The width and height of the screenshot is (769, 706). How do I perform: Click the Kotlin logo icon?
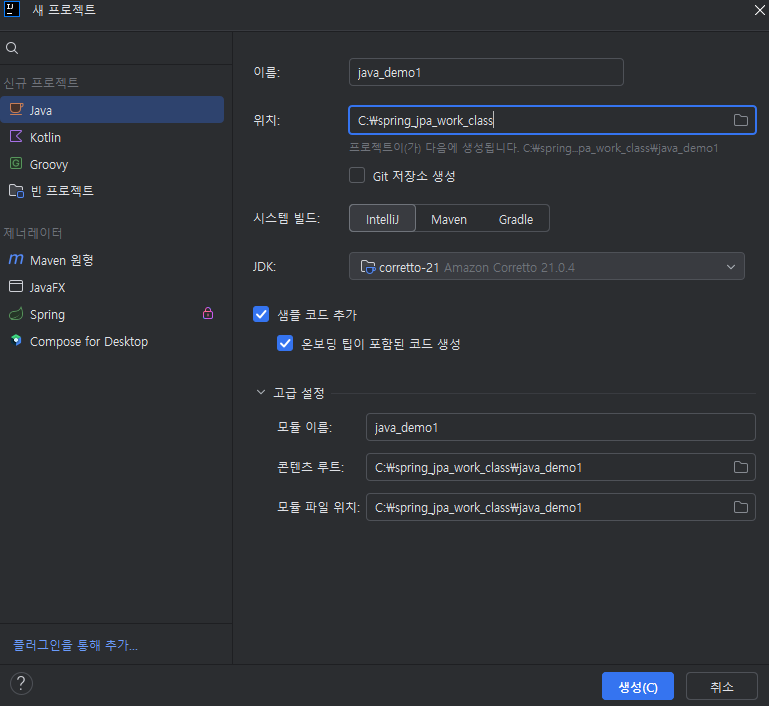click(x=16, y=136)
